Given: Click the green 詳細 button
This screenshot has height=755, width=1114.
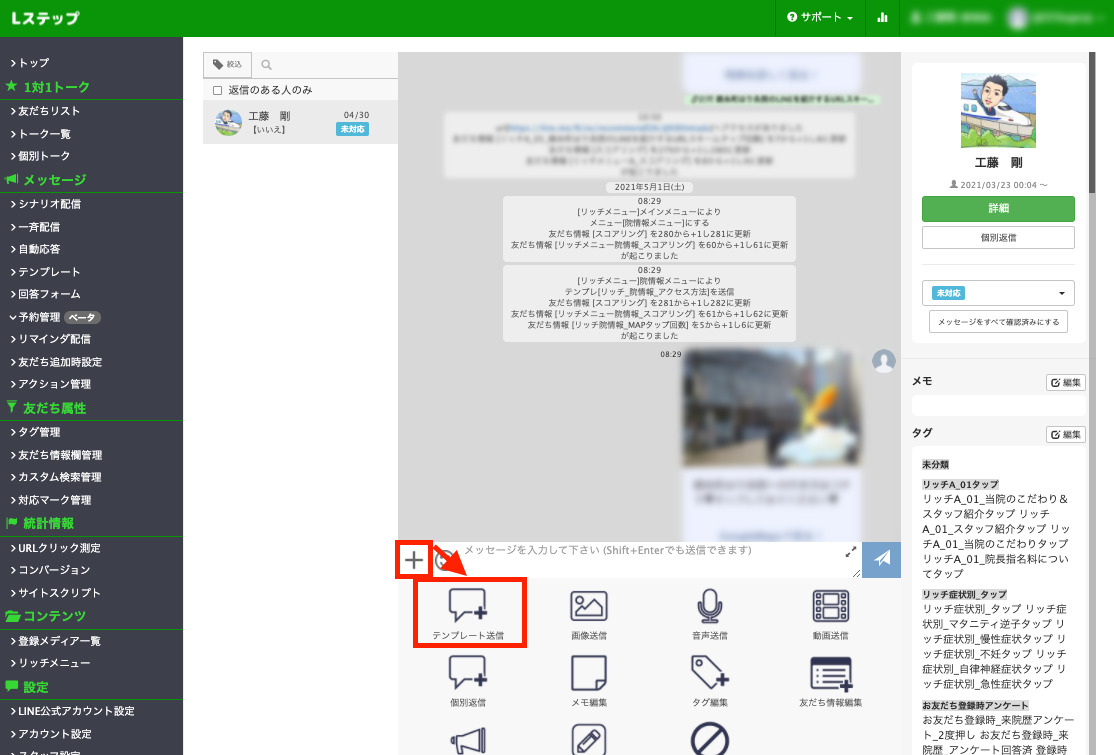Looking at the screenshot, I should point(997,209).
